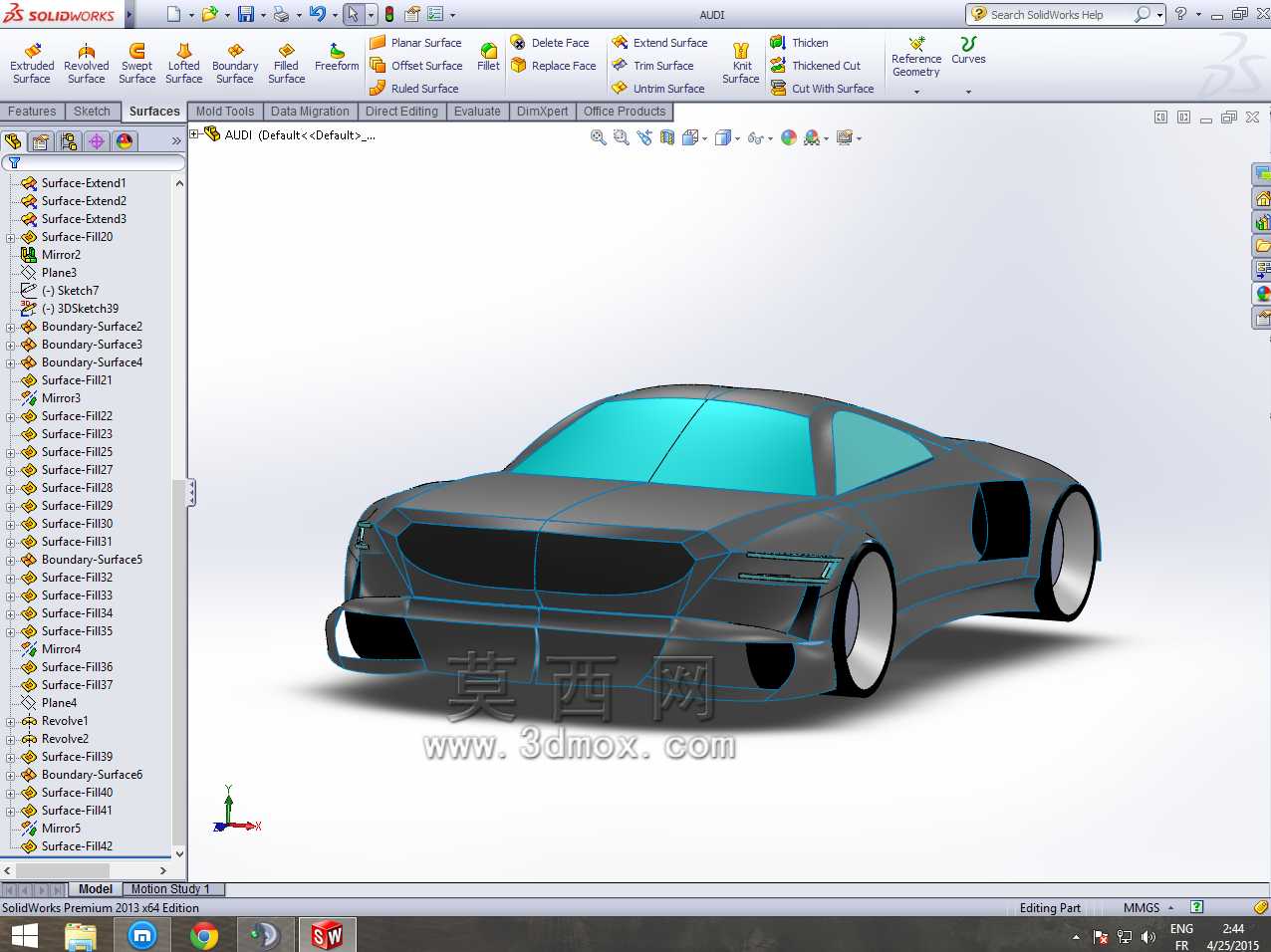
Task: Click the Ruled Surface command
Action: [x=413, y=89]
